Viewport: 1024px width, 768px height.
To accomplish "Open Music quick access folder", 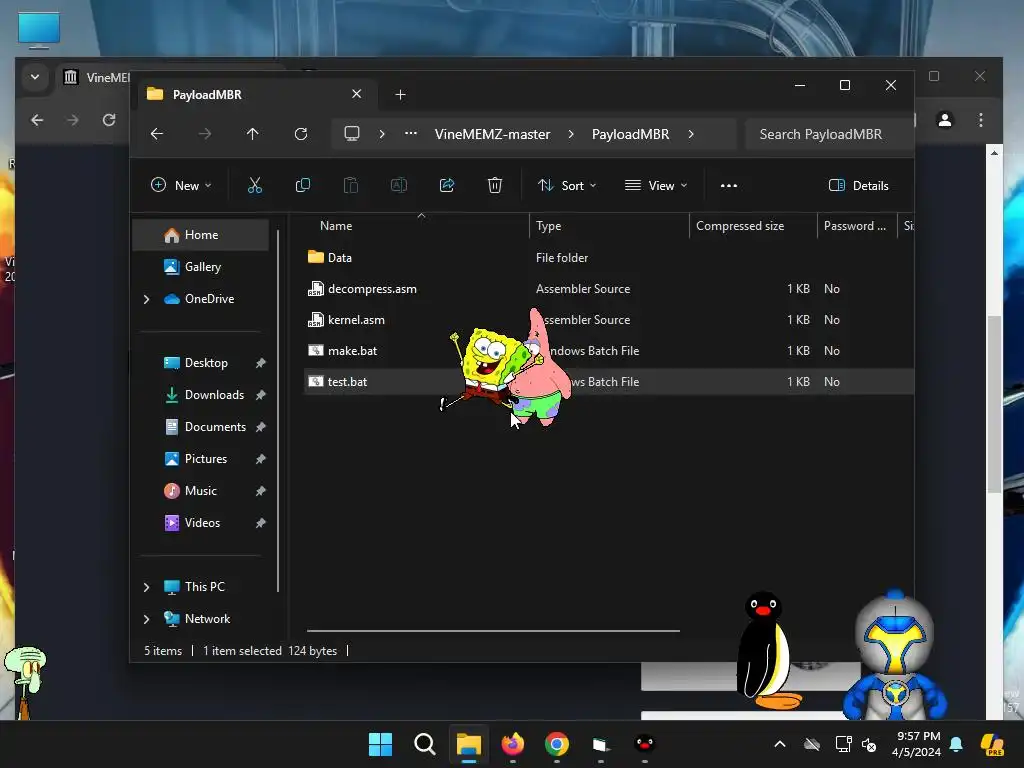I will pyautogui.click(x=200, y=491).
